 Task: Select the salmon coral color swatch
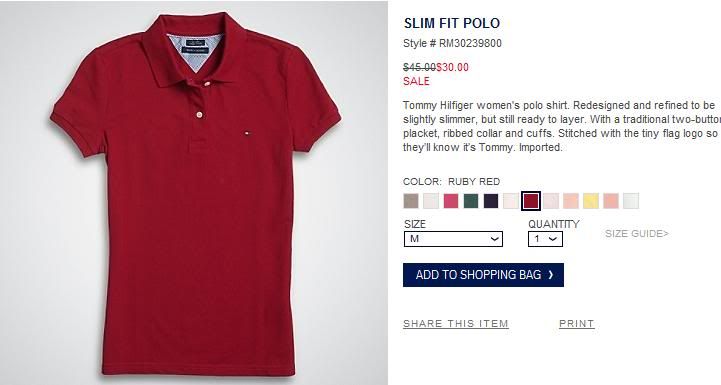[611, 201]
